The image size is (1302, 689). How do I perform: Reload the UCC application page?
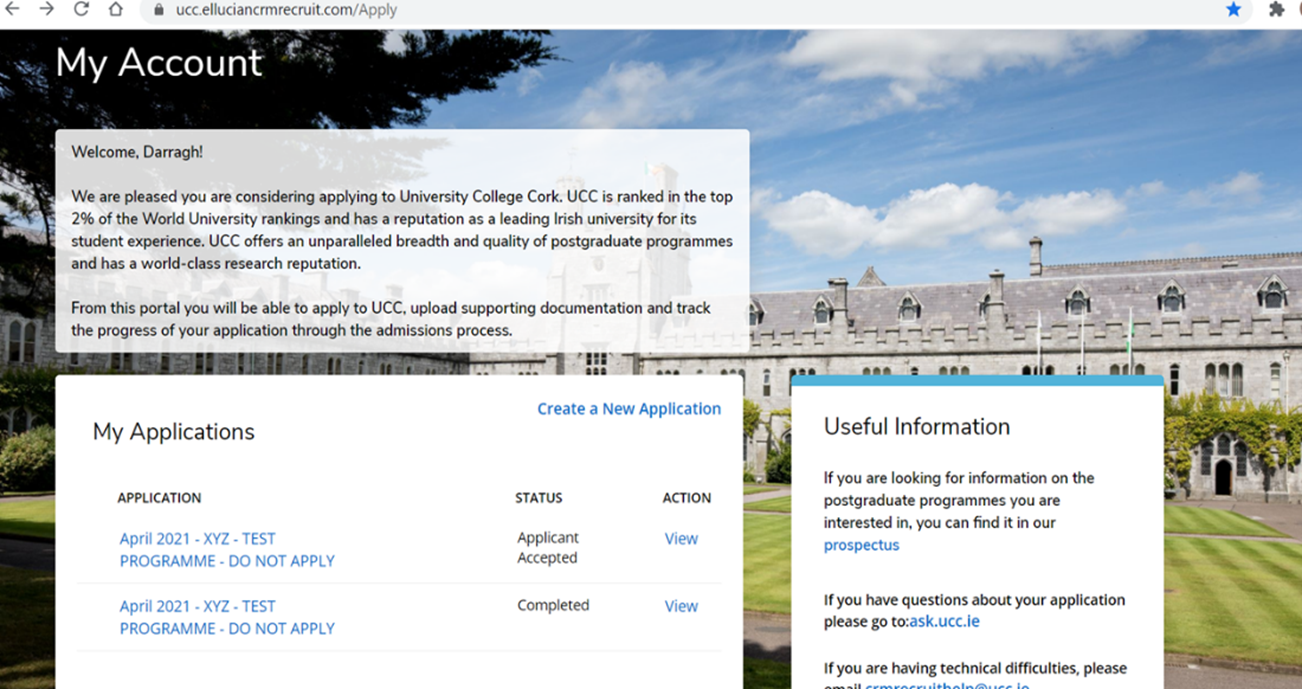(81, 9)
